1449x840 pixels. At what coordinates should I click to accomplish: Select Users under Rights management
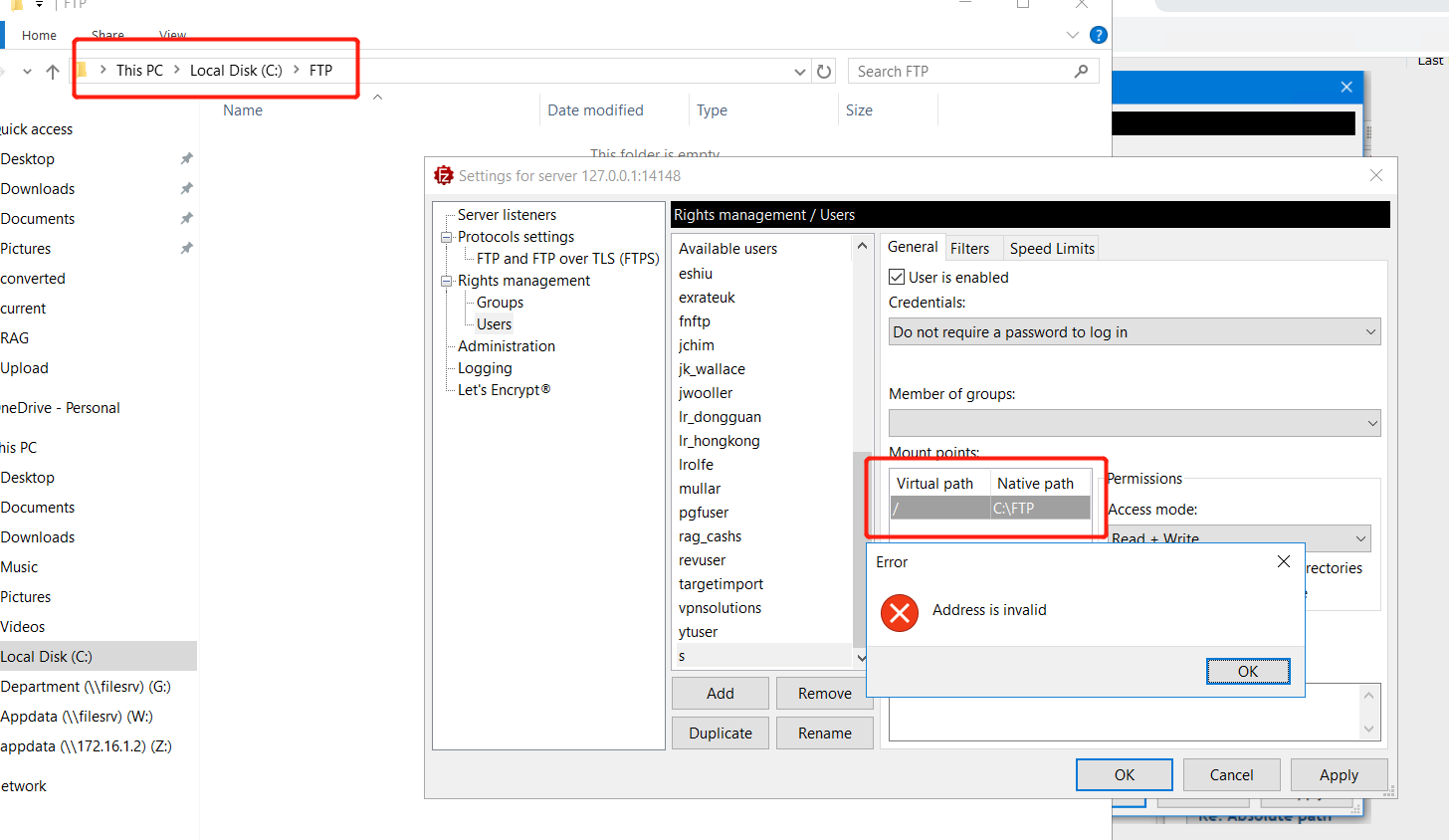click(x=494, y=324)
